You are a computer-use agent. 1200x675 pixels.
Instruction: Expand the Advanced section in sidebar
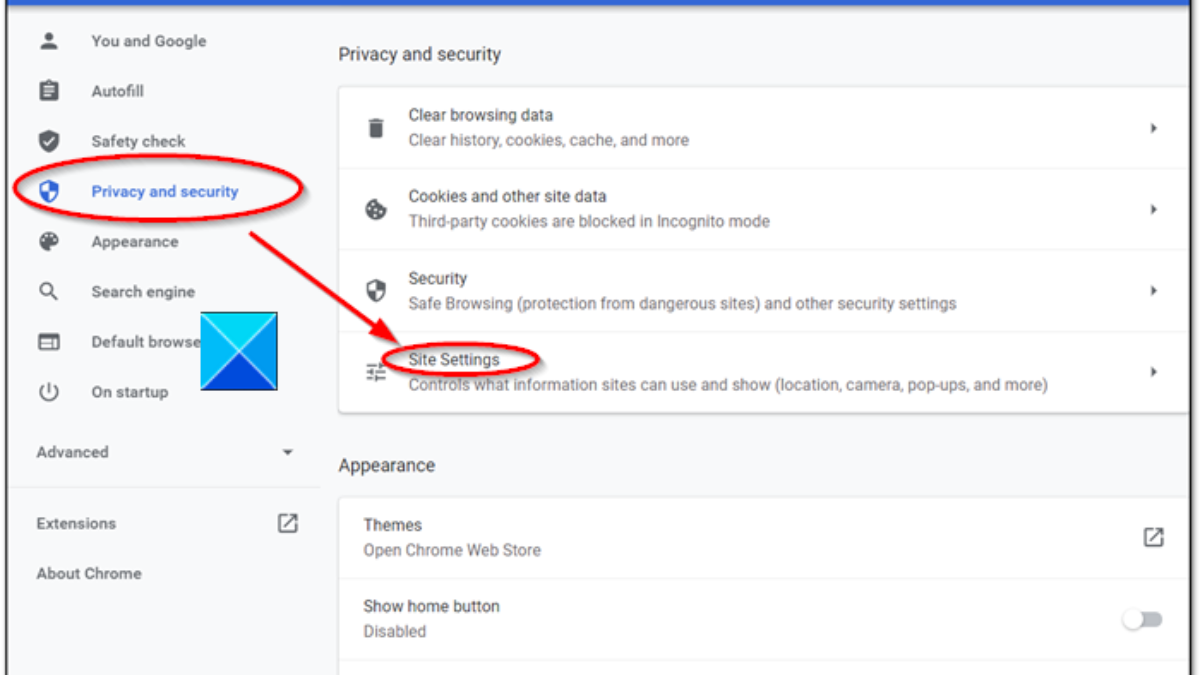click(x=287, y=452)
